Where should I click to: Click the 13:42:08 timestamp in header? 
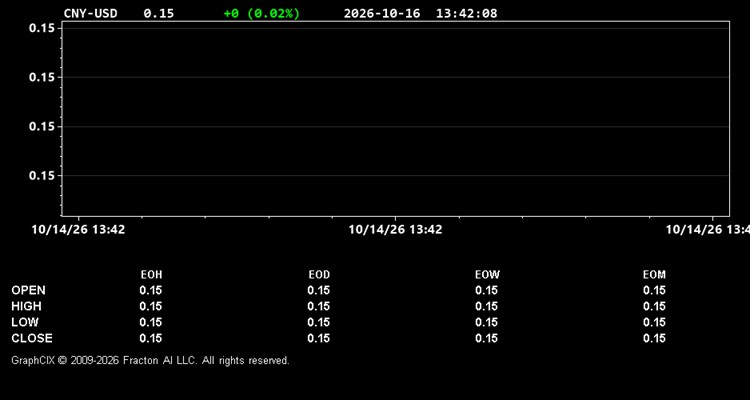click(x=466, y=13)
